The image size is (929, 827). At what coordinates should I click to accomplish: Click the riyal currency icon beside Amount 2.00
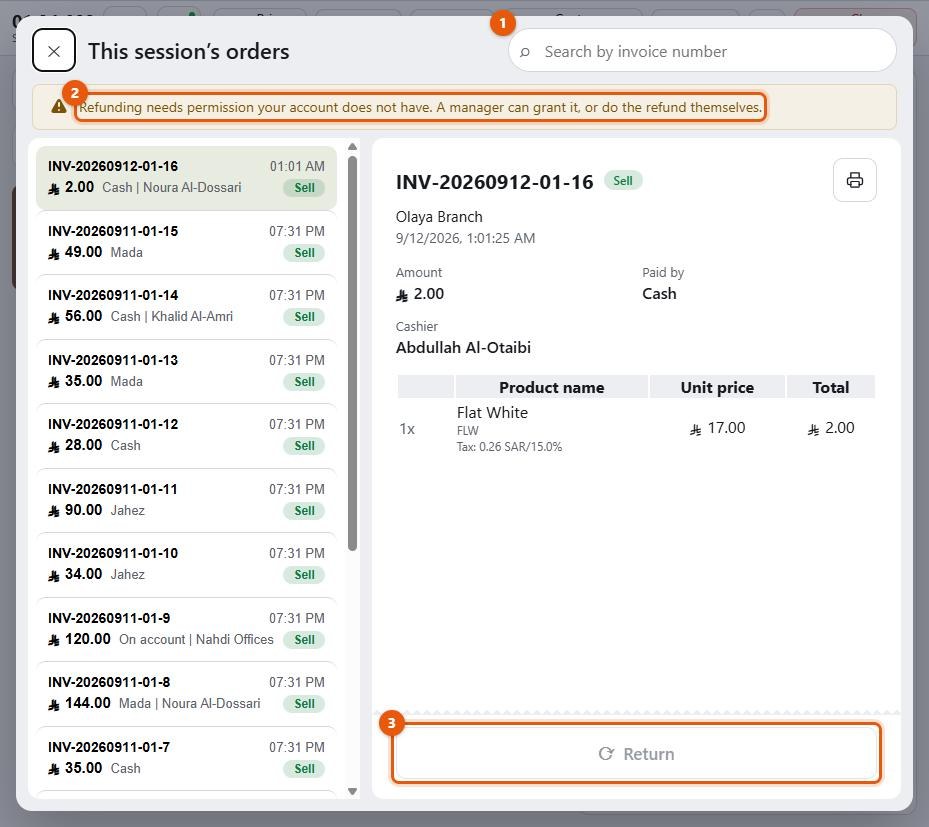coord(402,295)
